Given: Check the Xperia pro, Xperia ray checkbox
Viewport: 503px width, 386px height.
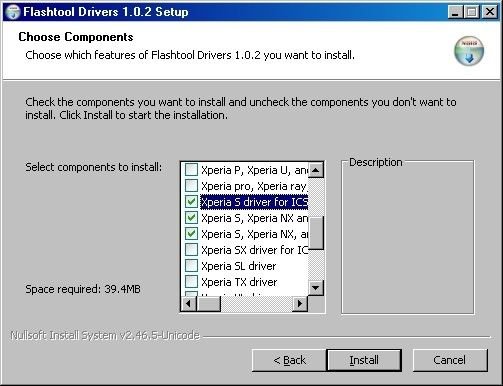Looking at the screenshot, I should pyautogui.click(x=191, y=186).
